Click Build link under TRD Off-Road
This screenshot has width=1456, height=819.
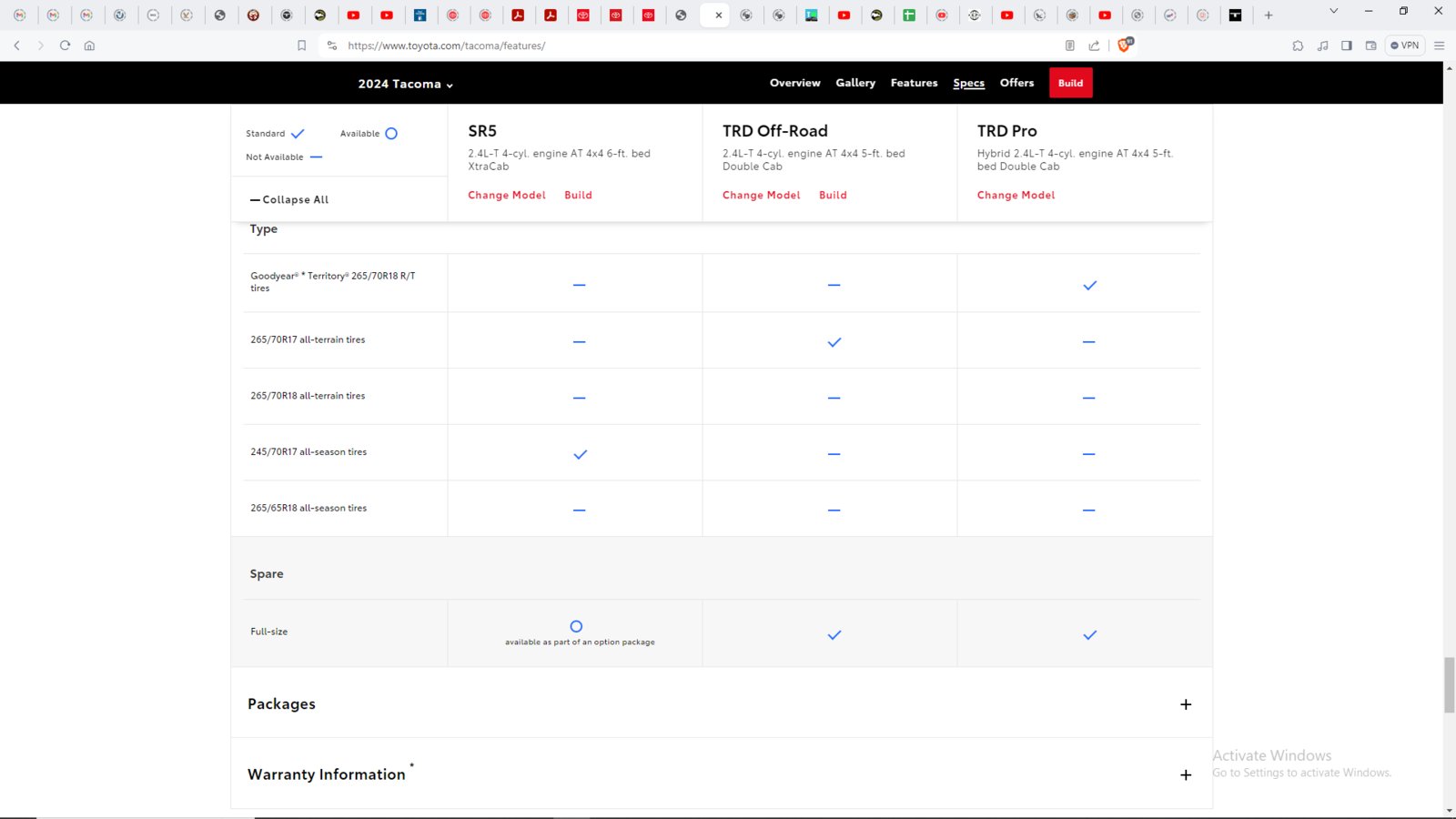[x=833, y=195]
